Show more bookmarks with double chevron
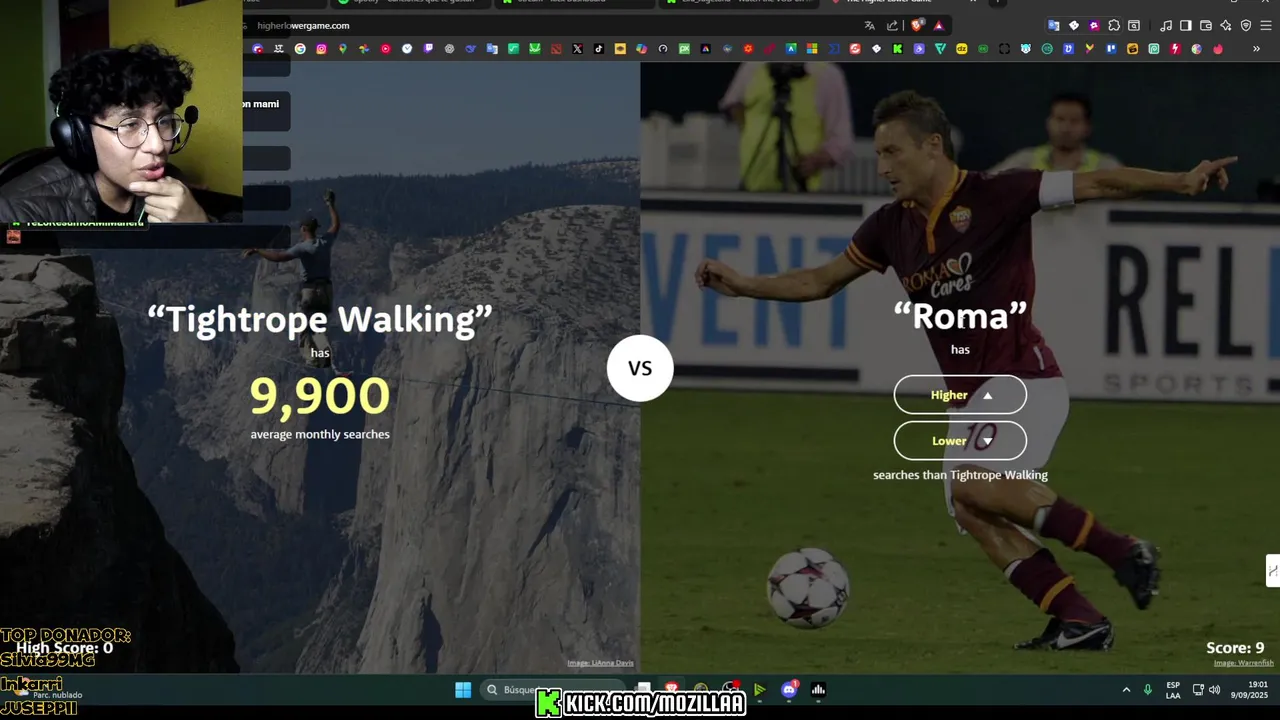Image resolution: width=1280 pixels, height=720 pixels. pos(1256,49)
